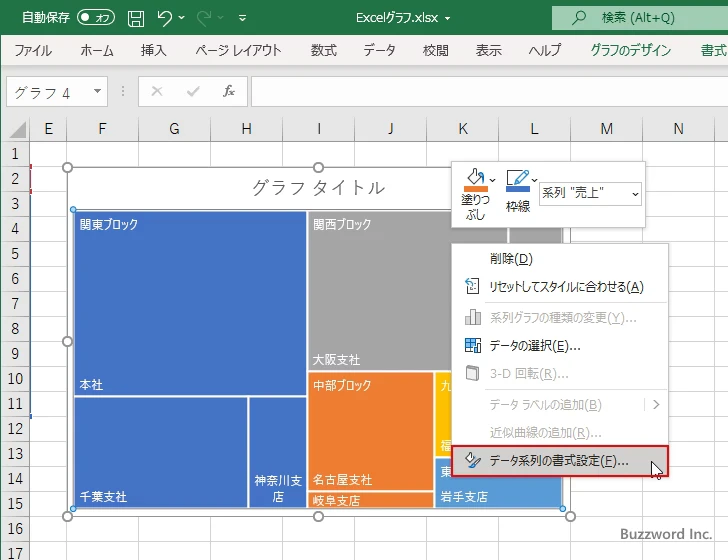Click the 枠線 outline pen icon
728x560 pixels.
pos(518,181)
